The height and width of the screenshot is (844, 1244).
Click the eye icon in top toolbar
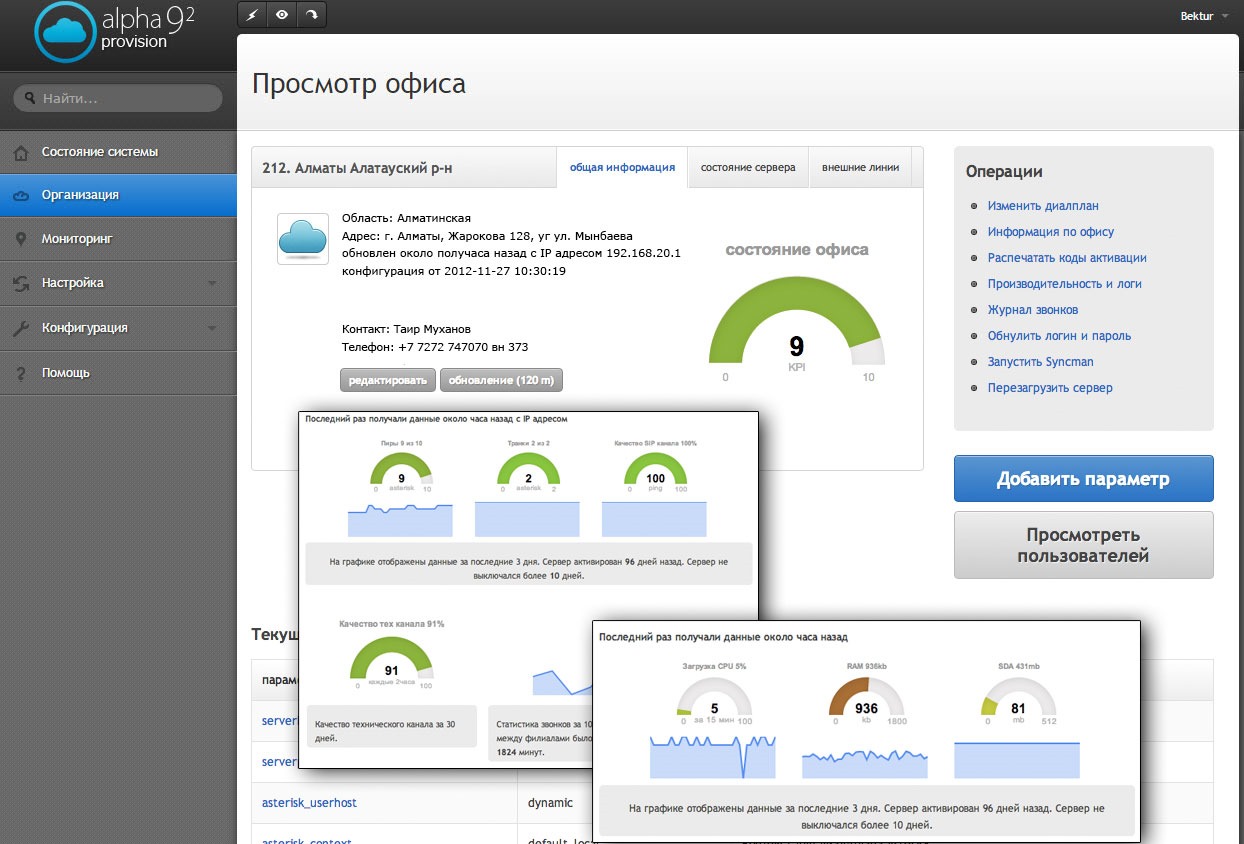point(282,15)
